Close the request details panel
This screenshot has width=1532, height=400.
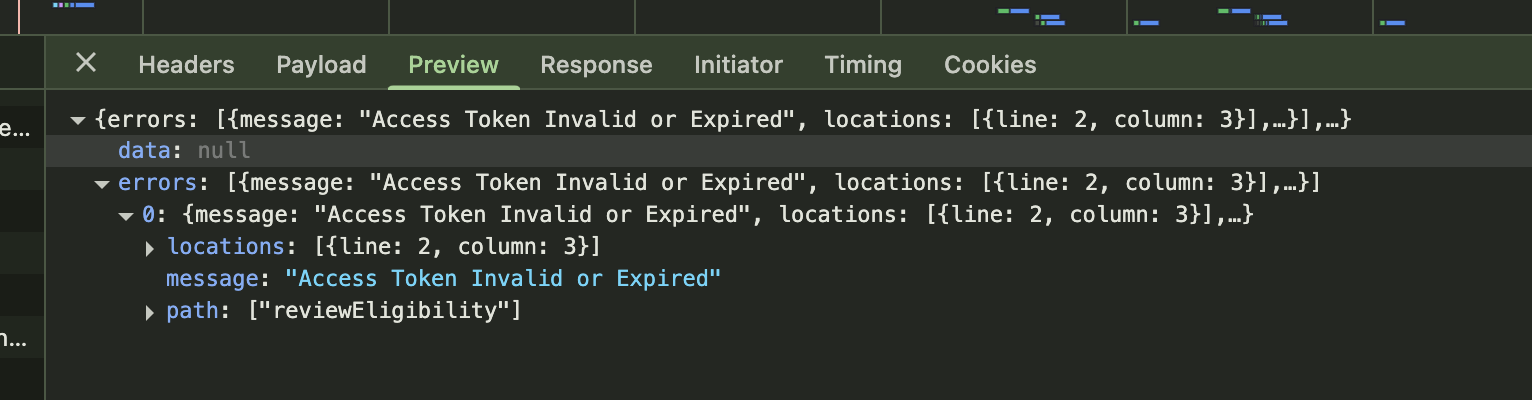[x=86, y=63]
